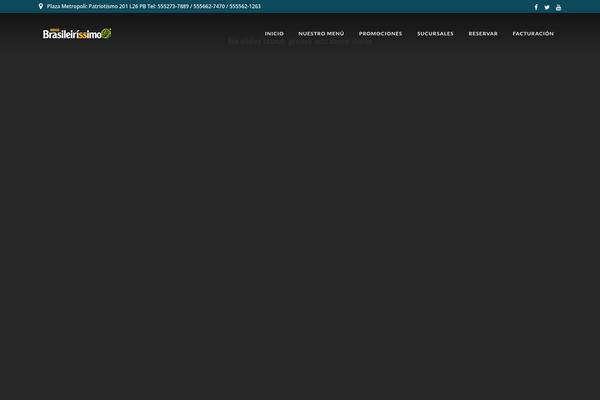Open the Facebook social icon

536,7
